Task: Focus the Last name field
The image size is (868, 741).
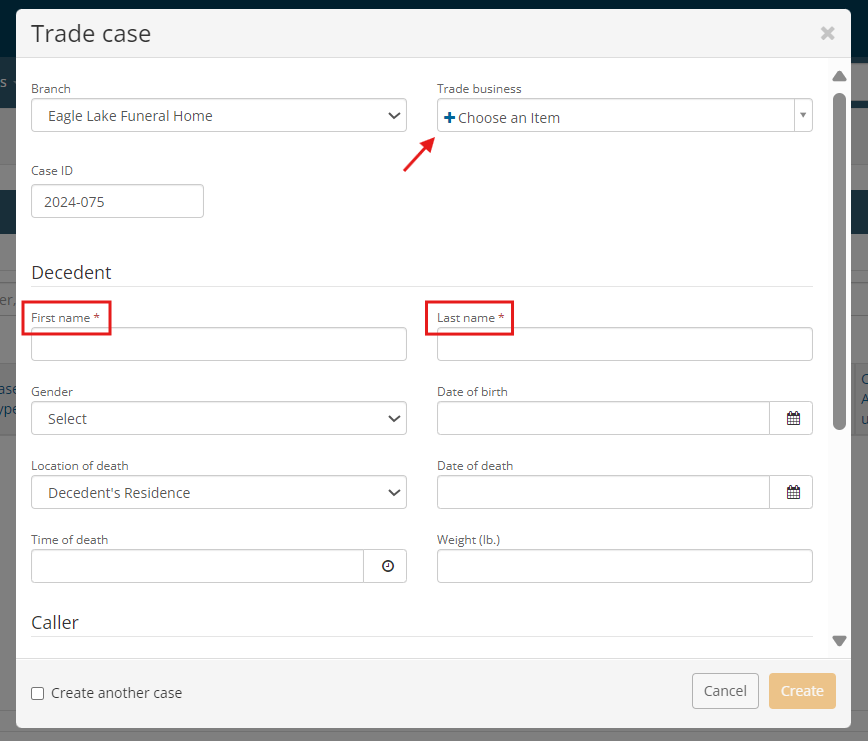Action: point(624,344)
